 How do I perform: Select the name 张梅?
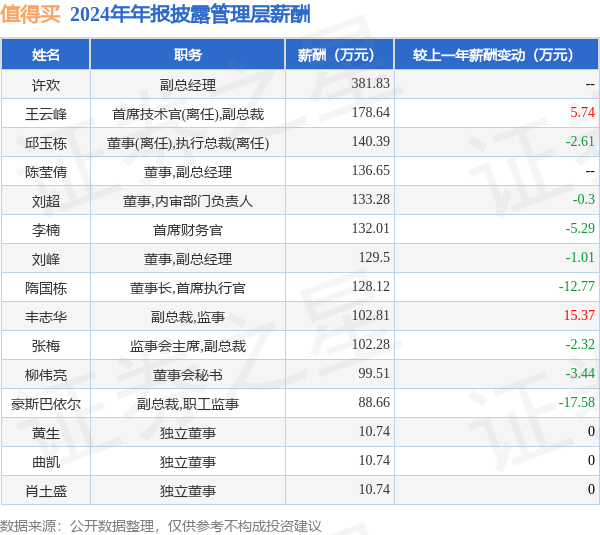pos(46,346)
